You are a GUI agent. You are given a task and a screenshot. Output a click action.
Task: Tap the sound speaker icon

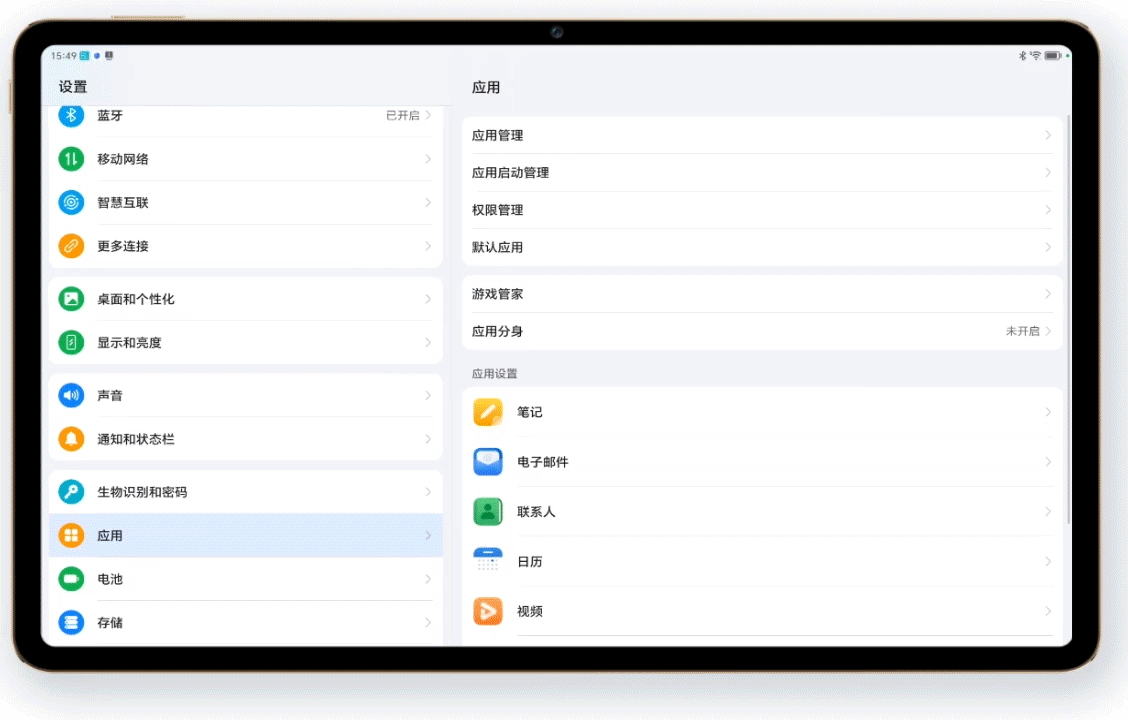71,396
